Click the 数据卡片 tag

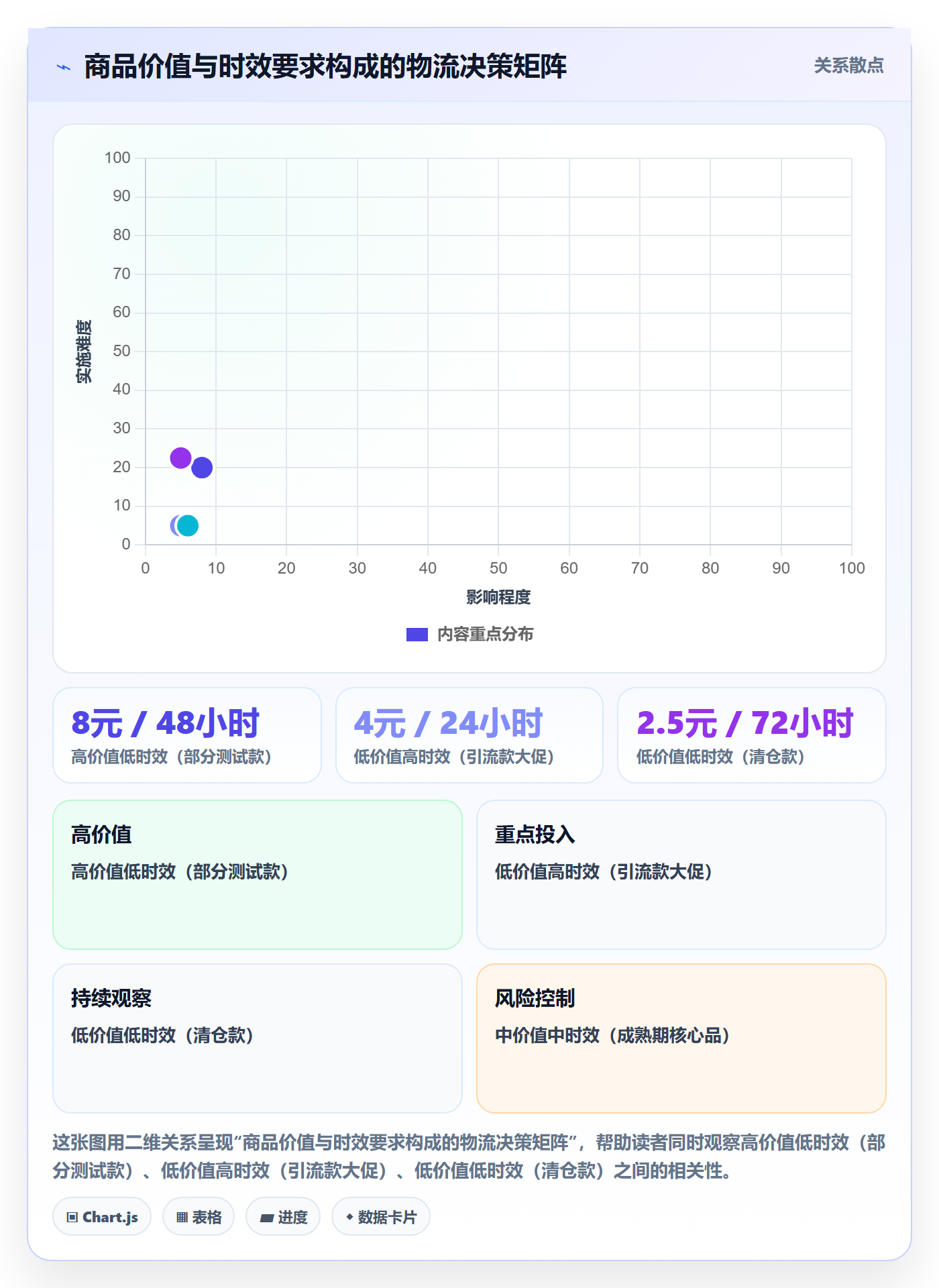click(381, 1217)
